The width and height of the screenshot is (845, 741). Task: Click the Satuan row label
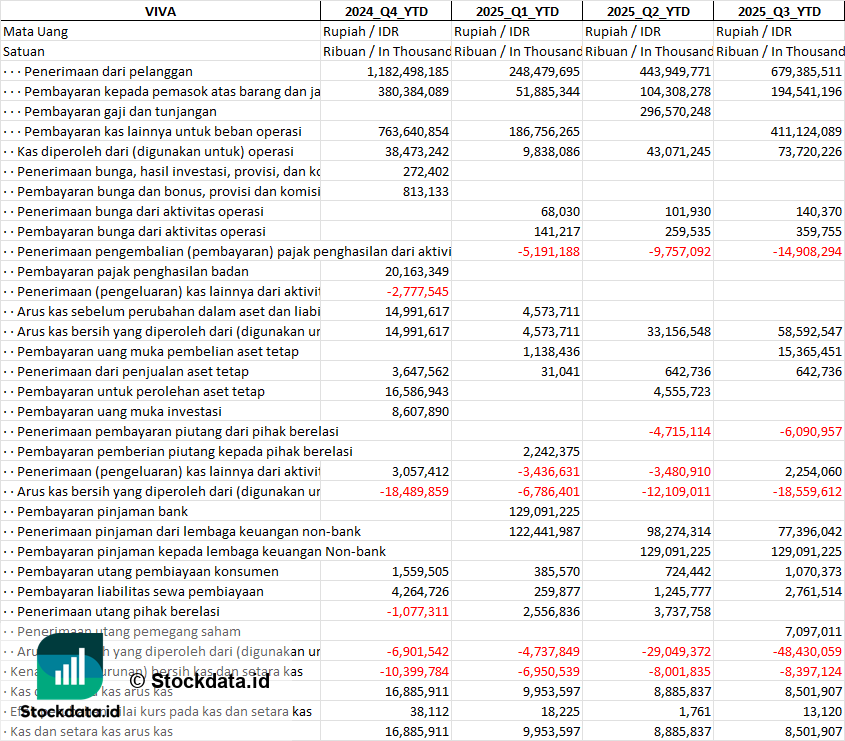[x=24, y=52]
